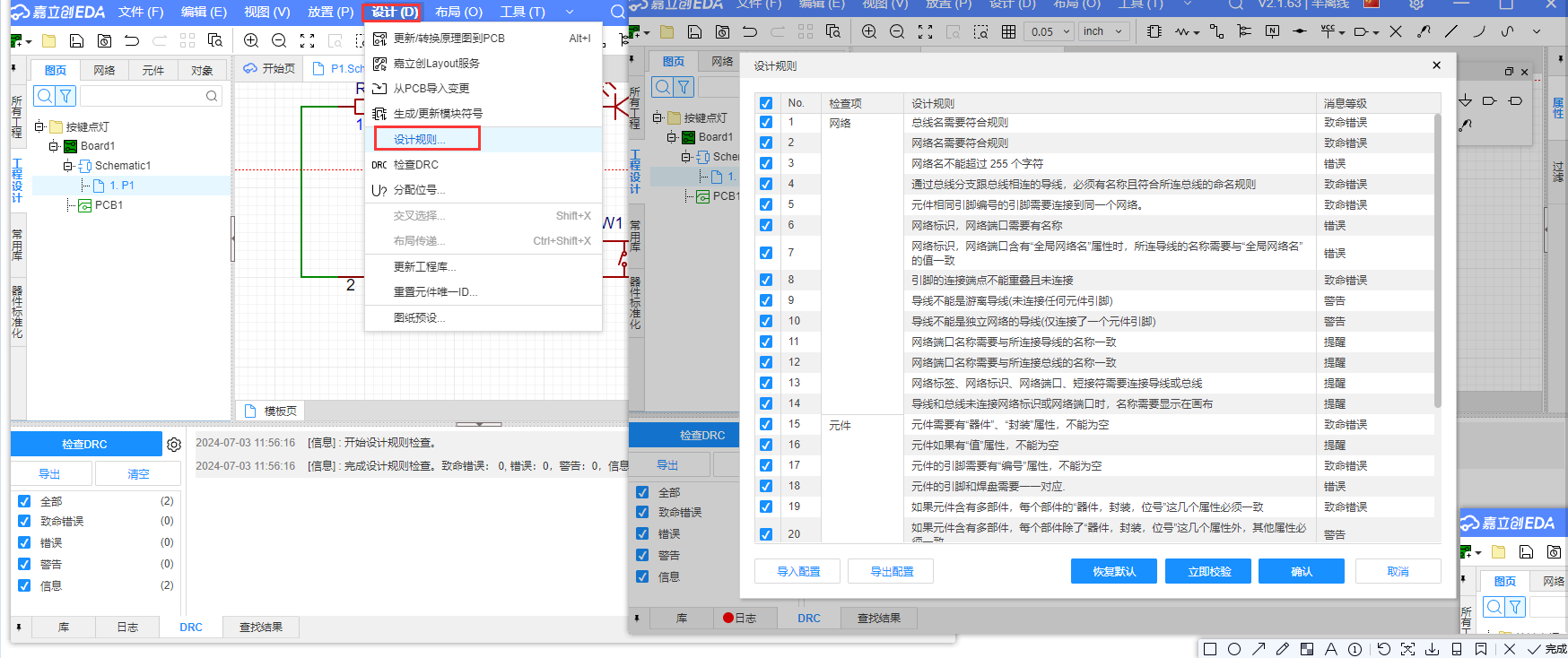Click zoom in icon in right window toolbar
This screenshot has height=658, width=1568.
tap(869, 31)
